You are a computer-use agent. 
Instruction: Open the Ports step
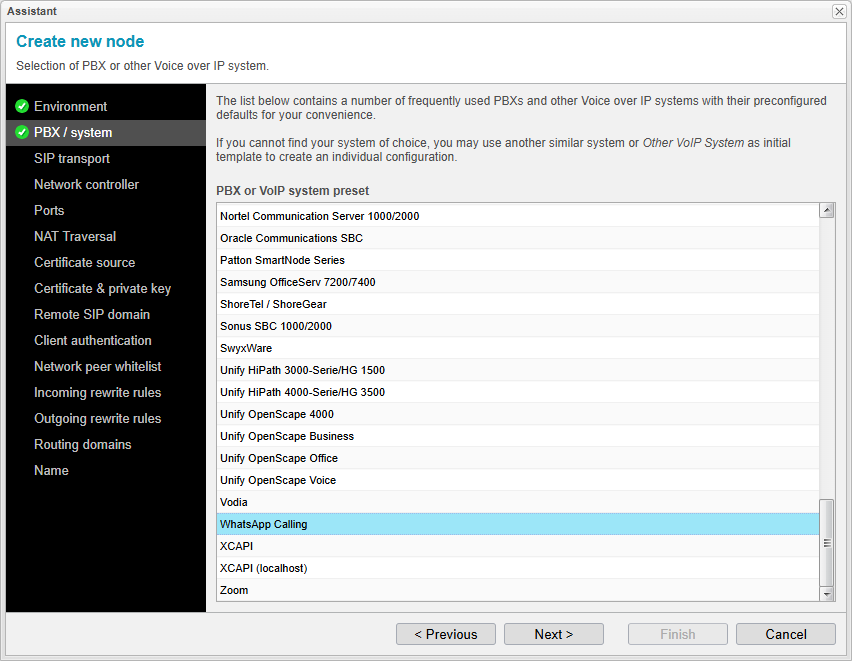tap(49, 210)
